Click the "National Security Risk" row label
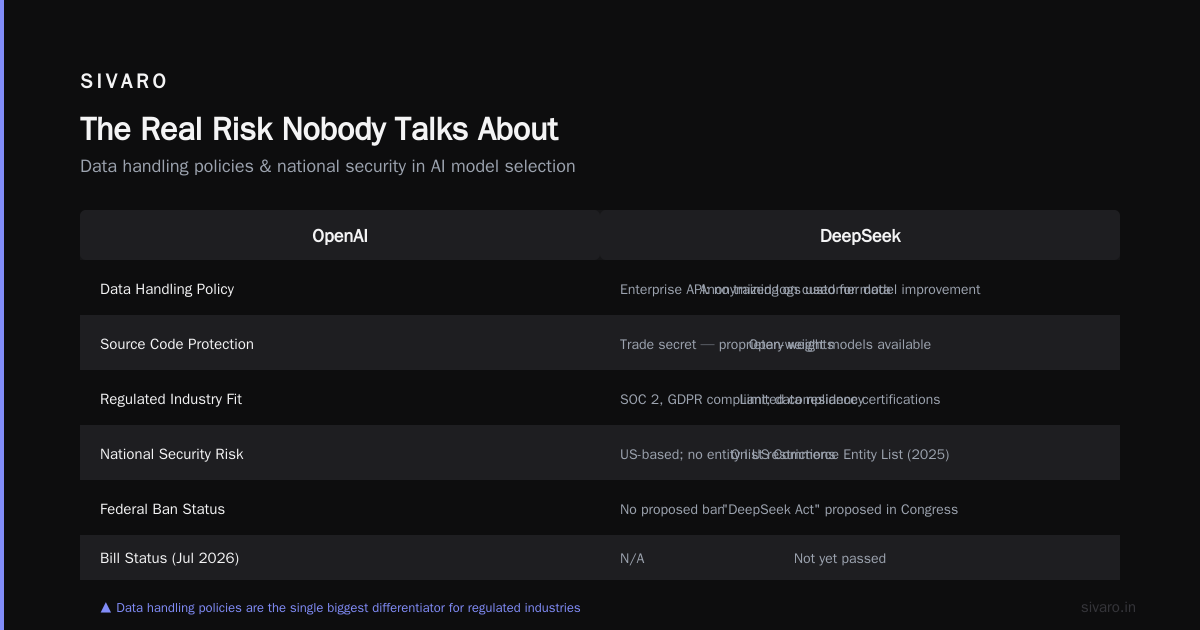This screenshot has width=1200, height=630. [x=172, y=454]
